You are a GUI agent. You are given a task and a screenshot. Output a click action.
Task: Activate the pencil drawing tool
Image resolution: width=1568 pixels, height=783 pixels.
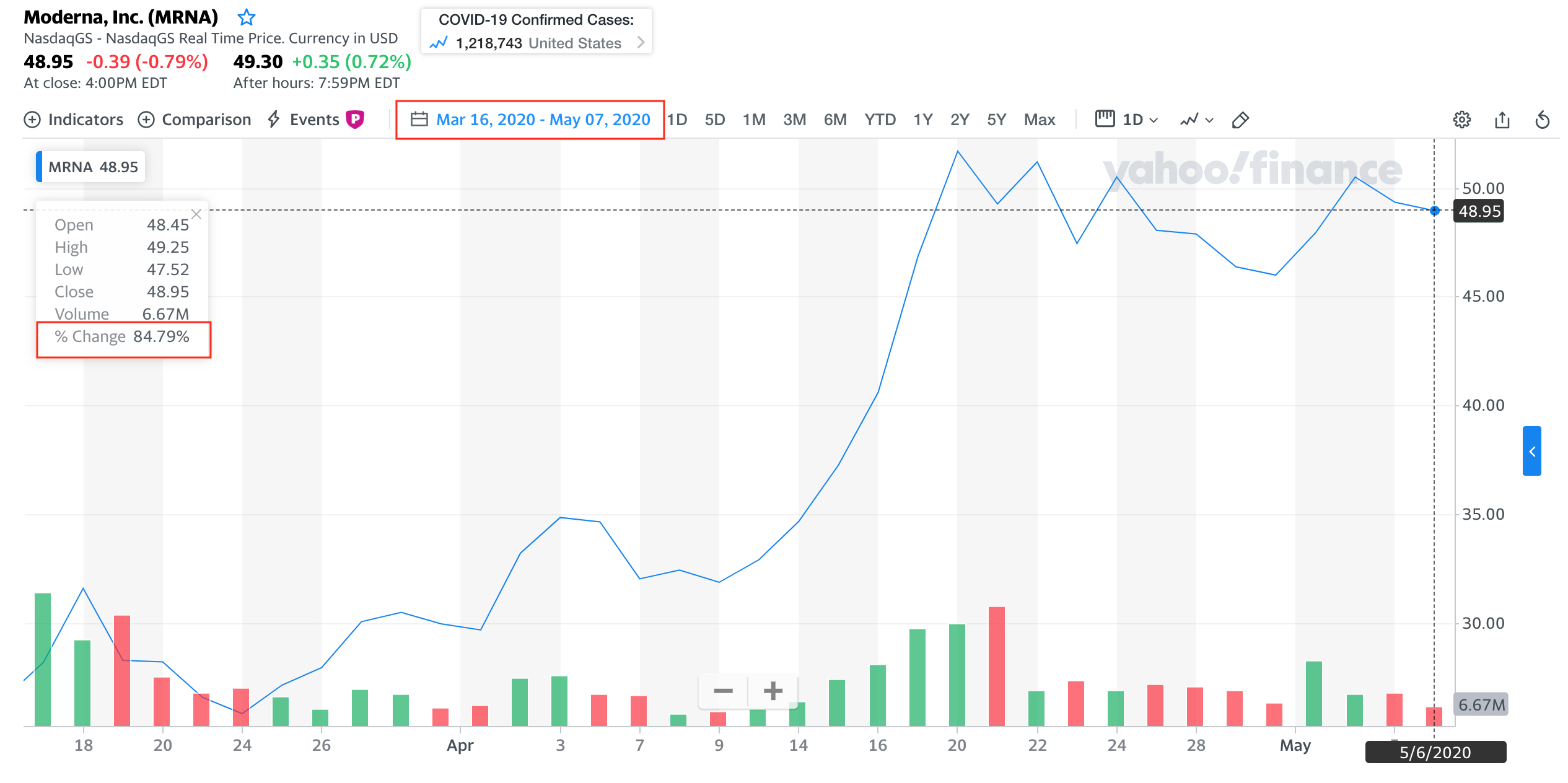[x=1240, y=120]
